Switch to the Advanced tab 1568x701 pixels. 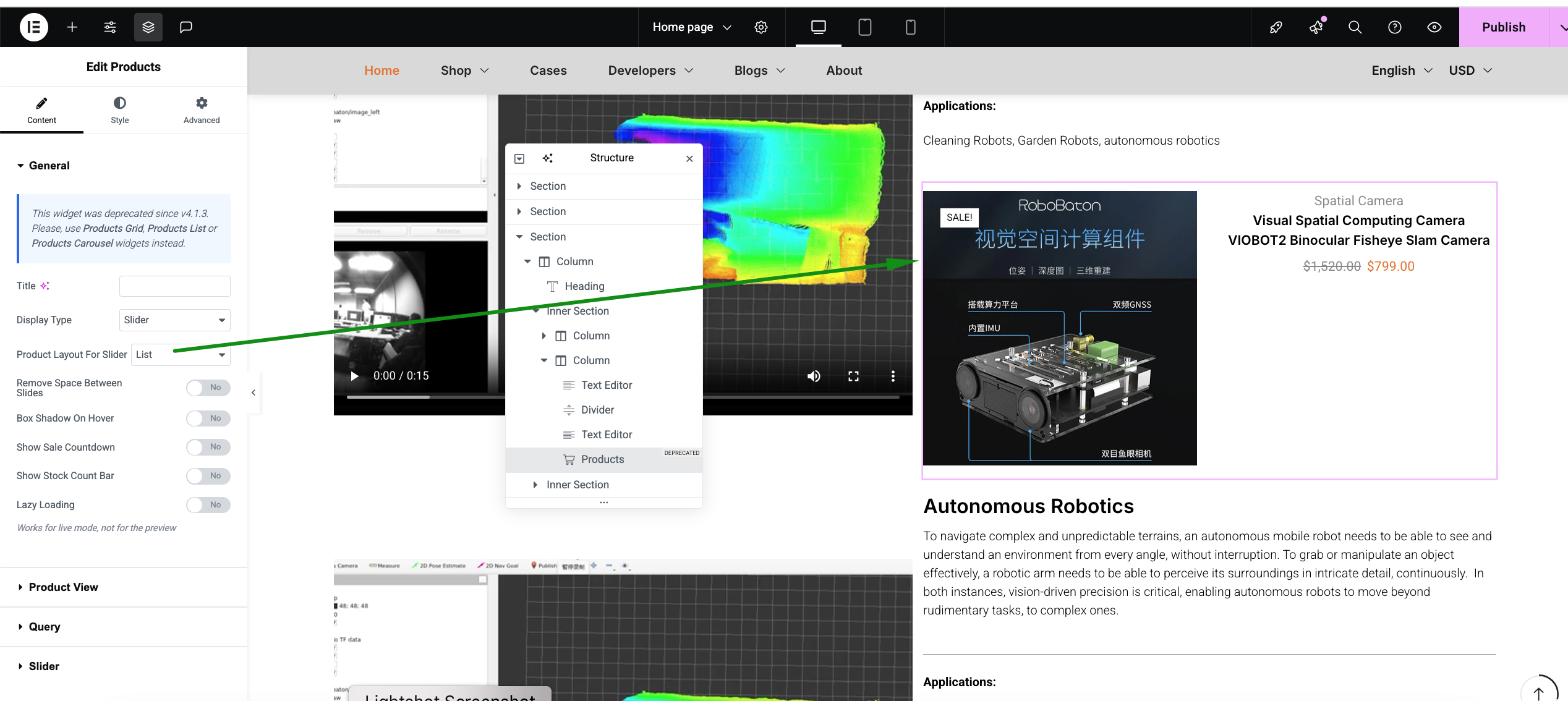coord(202,110)
